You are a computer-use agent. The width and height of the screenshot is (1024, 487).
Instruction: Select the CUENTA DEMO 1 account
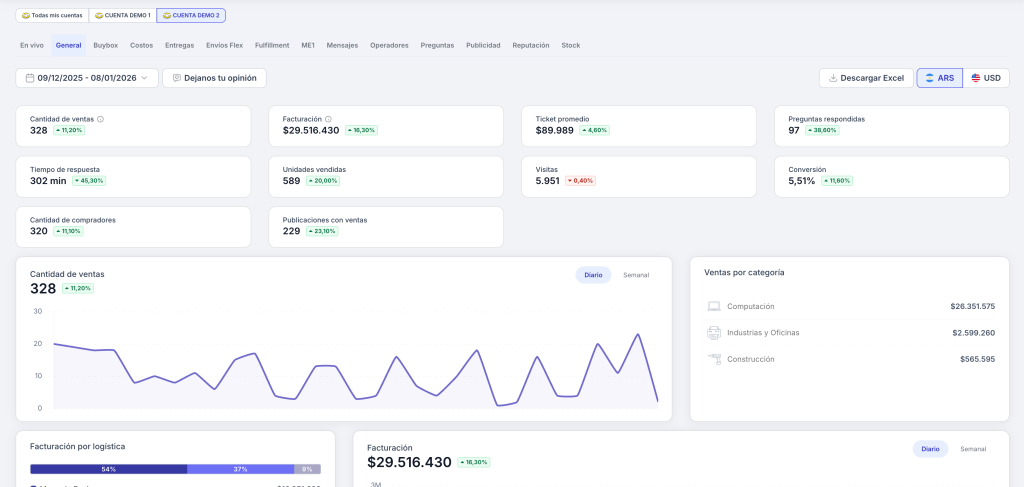pos(122,16)
